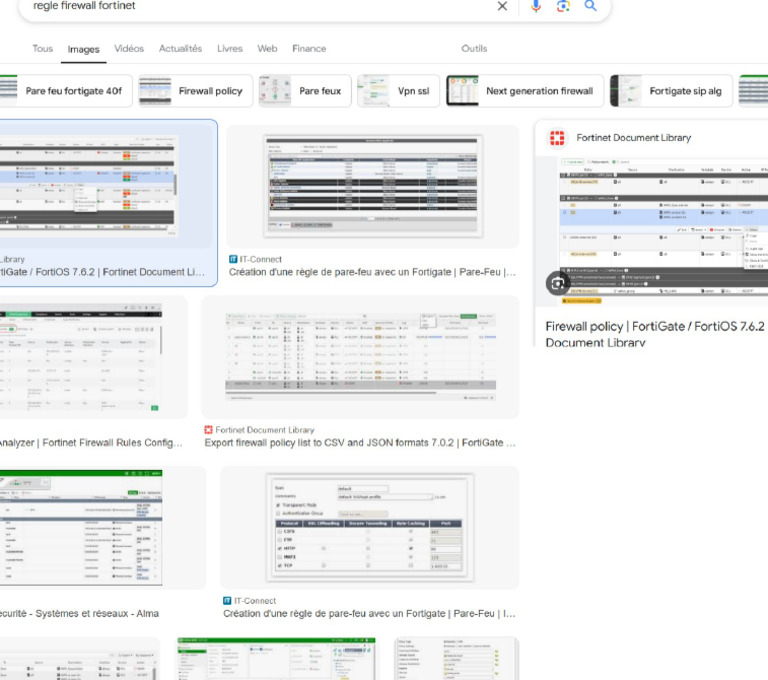The width and height of the screenshot is (768, 680).
Task: Click the blue magnifier search icon
Action: (590, 6)
